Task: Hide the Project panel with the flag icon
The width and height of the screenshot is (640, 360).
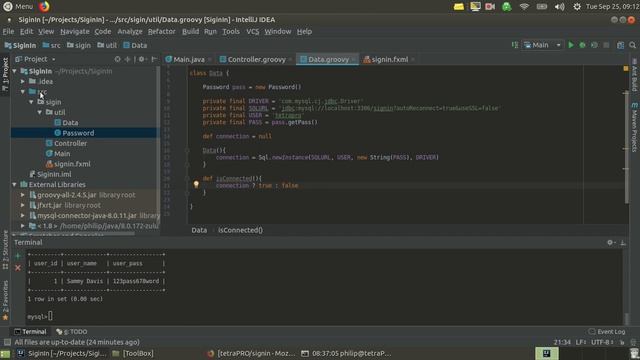Action: [x=154, y=59]
